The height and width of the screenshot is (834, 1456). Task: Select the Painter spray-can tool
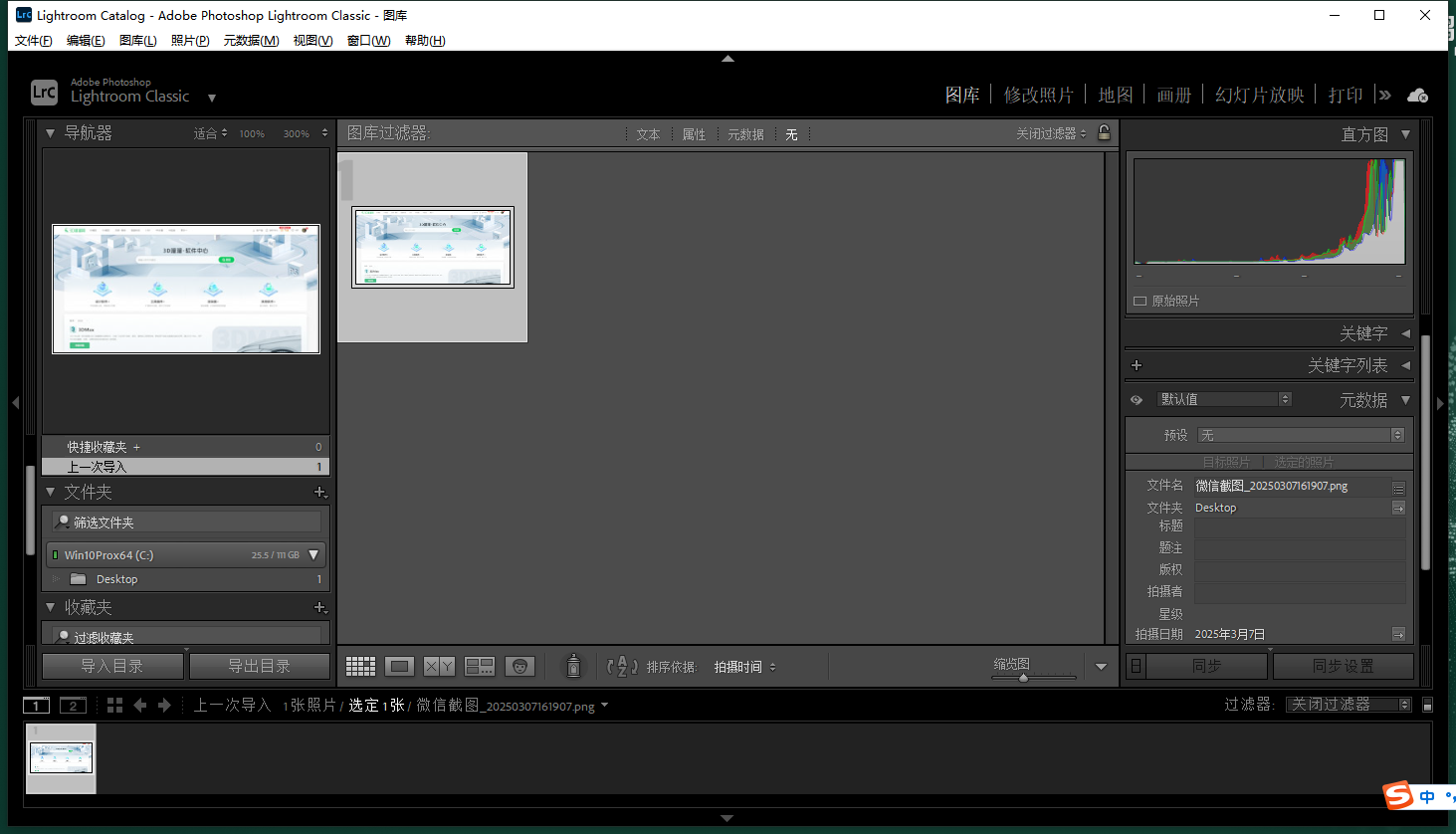(573, 666)
